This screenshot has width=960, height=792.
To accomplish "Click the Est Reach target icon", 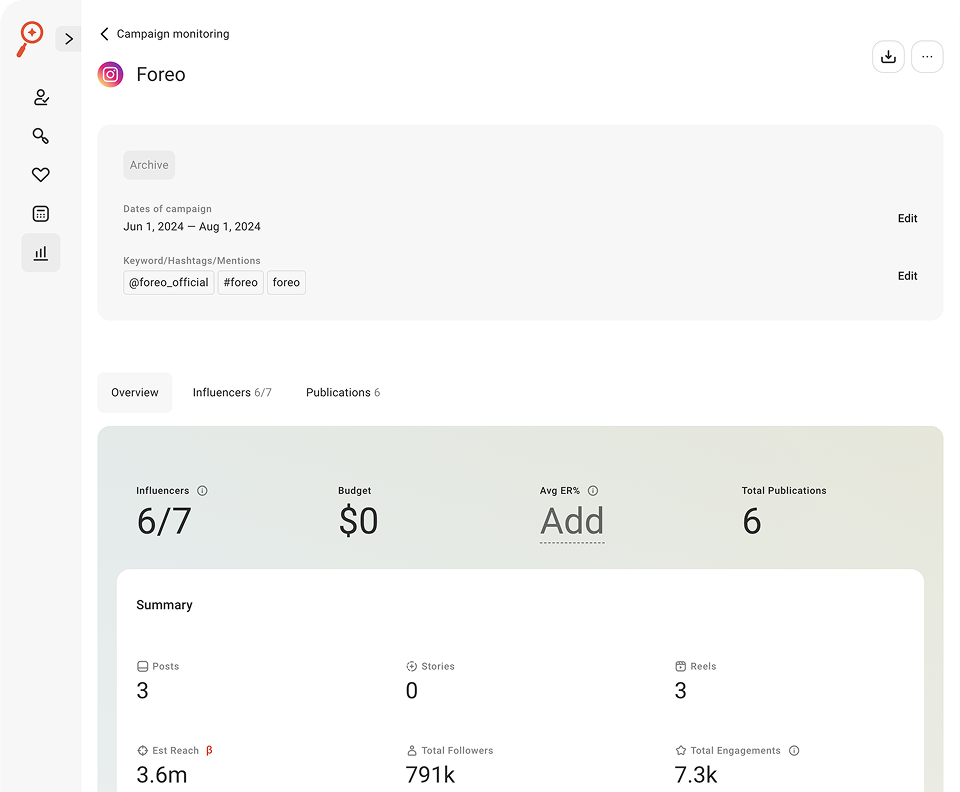I will pyautogui.click(x=143, y=751).
